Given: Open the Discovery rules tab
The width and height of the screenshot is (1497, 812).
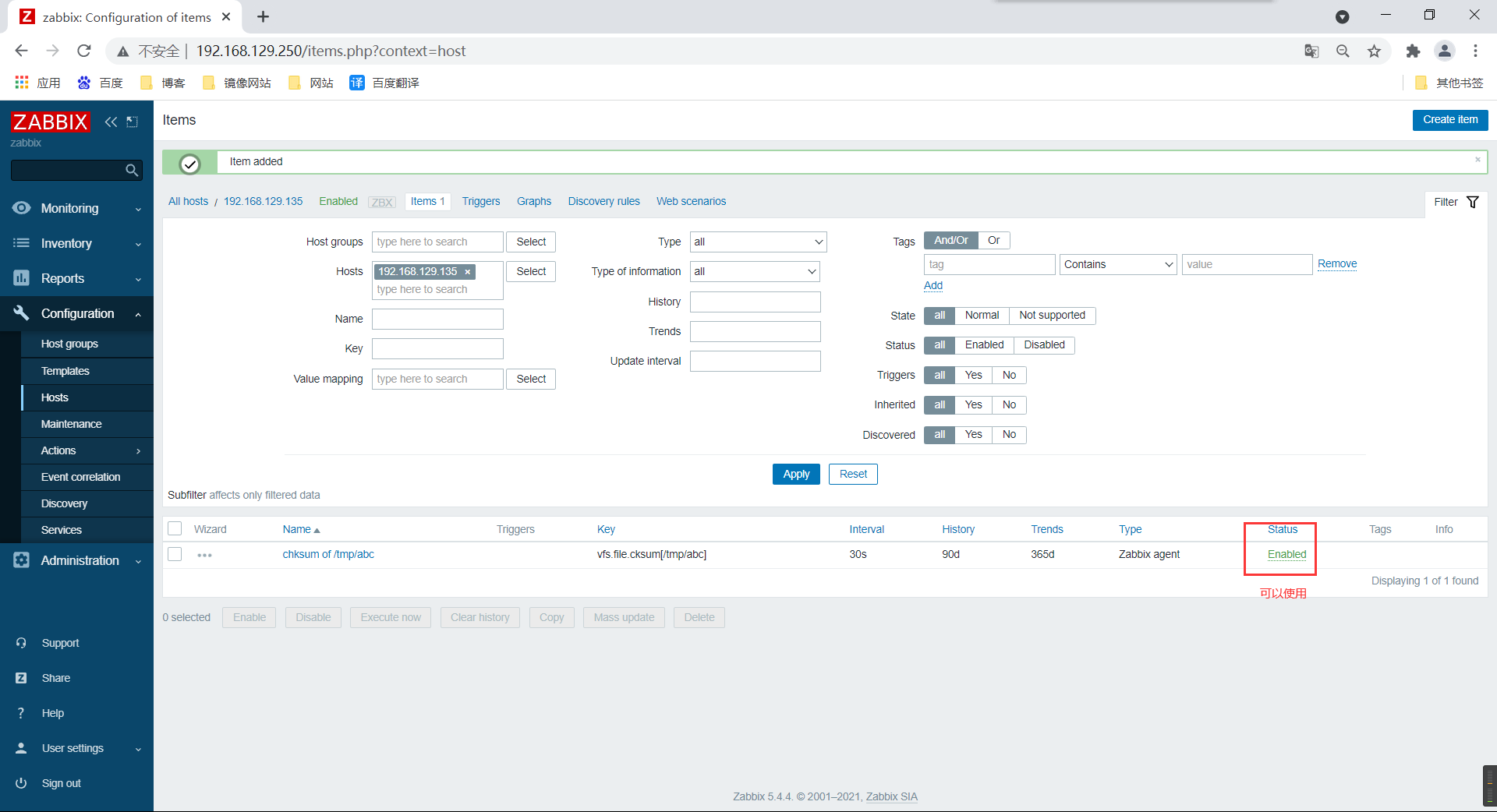Looking at the screenshot, I should pyautogui.click(x=603, y=201).
